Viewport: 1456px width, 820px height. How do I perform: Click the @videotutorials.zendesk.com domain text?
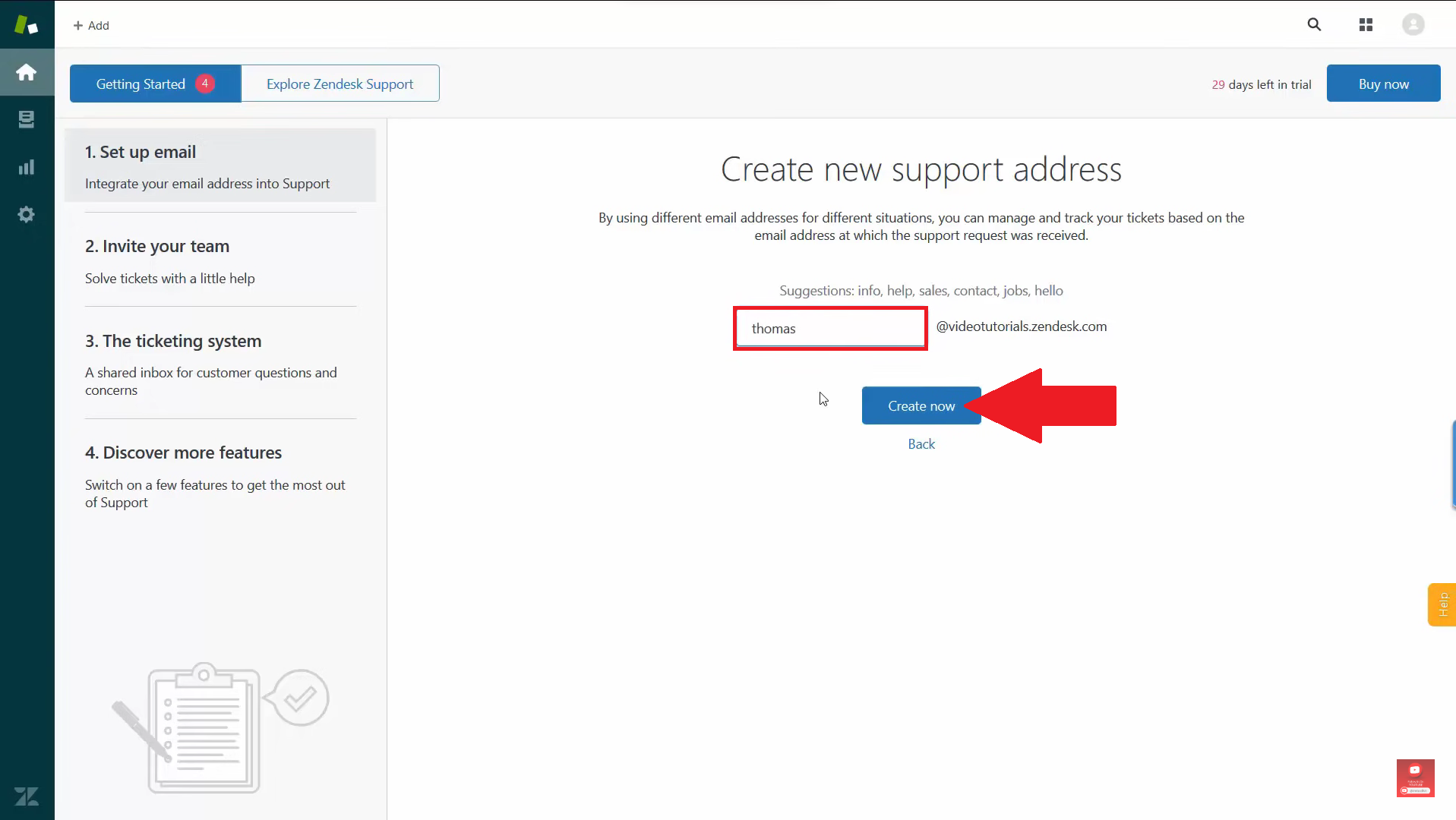click(x=1021, y=326)
